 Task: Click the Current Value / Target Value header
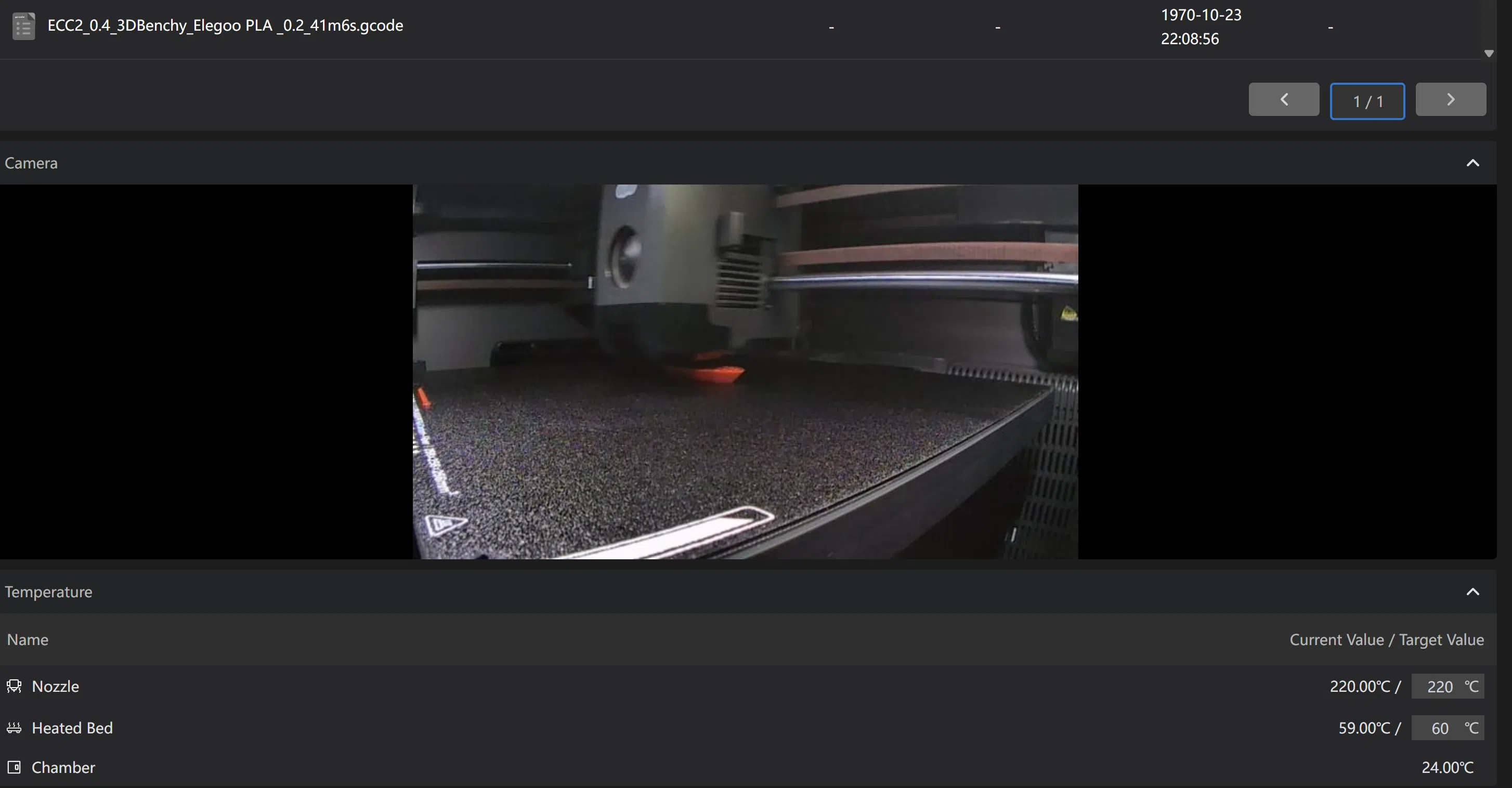[x=1386, y=639]
